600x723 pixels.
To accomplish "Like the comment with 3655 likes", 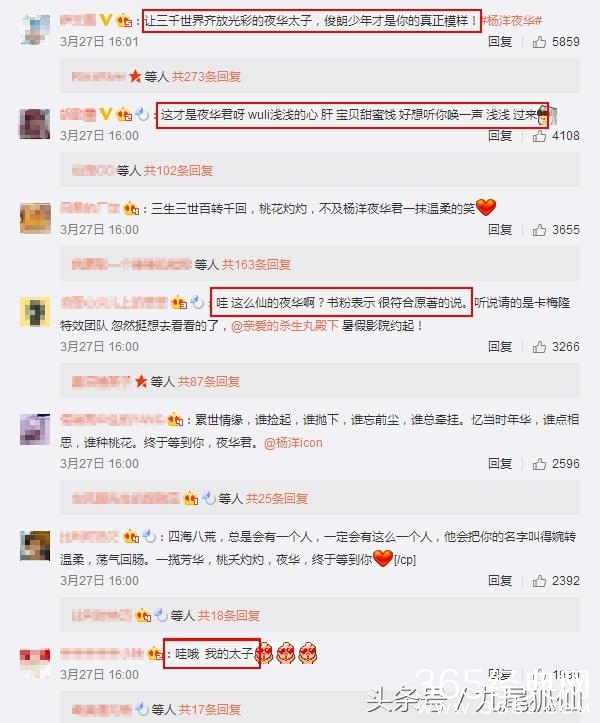I will coord(539,230).
